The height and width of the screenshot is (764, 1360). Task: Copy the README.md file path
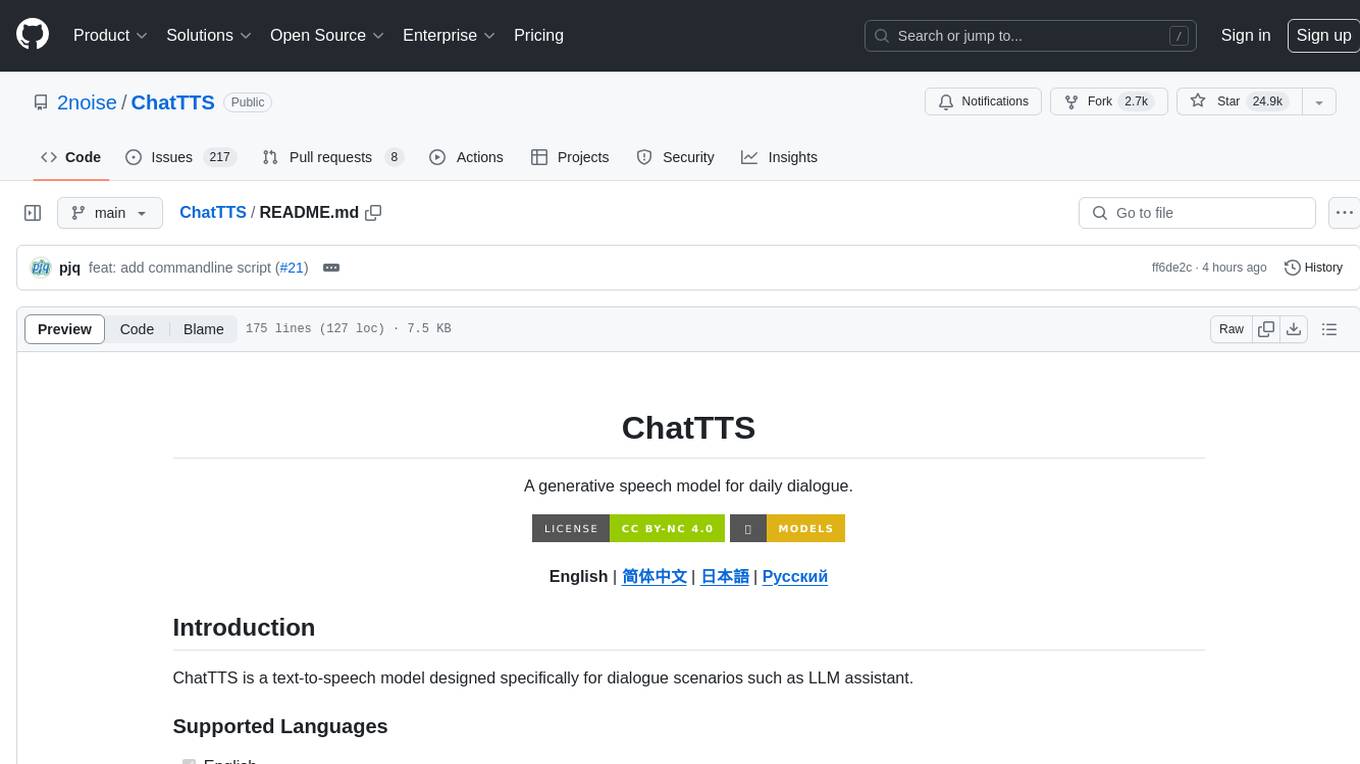374,212
